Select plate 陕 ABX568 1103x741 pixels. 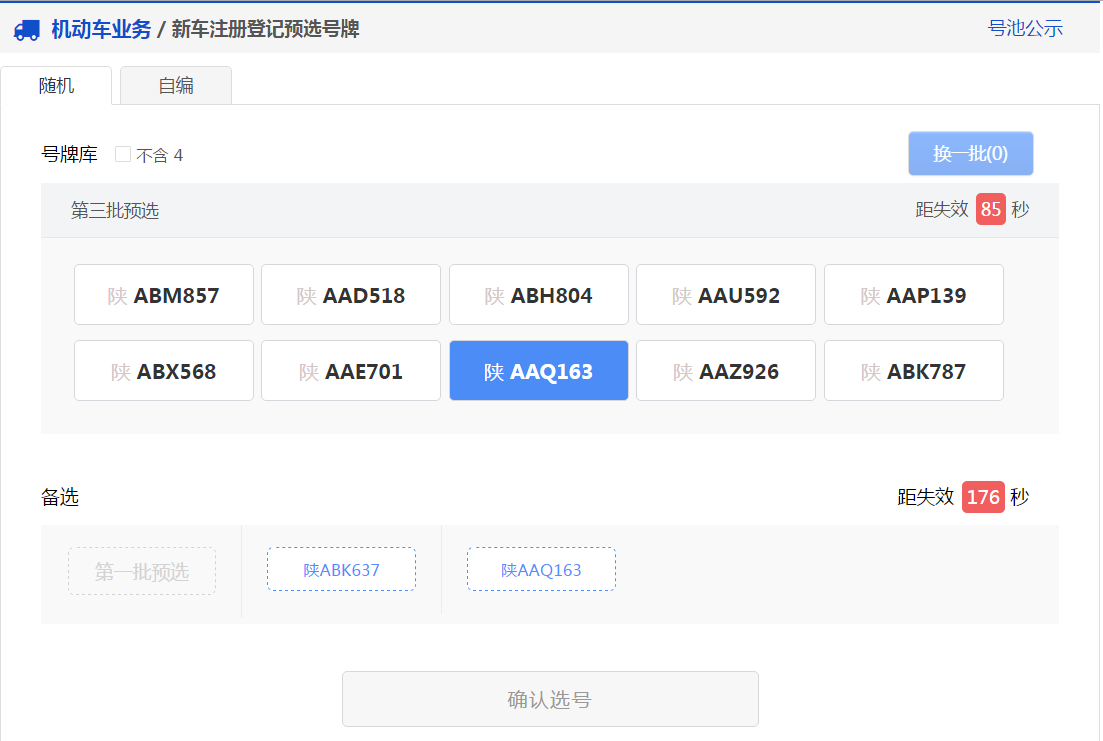coord(164,371)
